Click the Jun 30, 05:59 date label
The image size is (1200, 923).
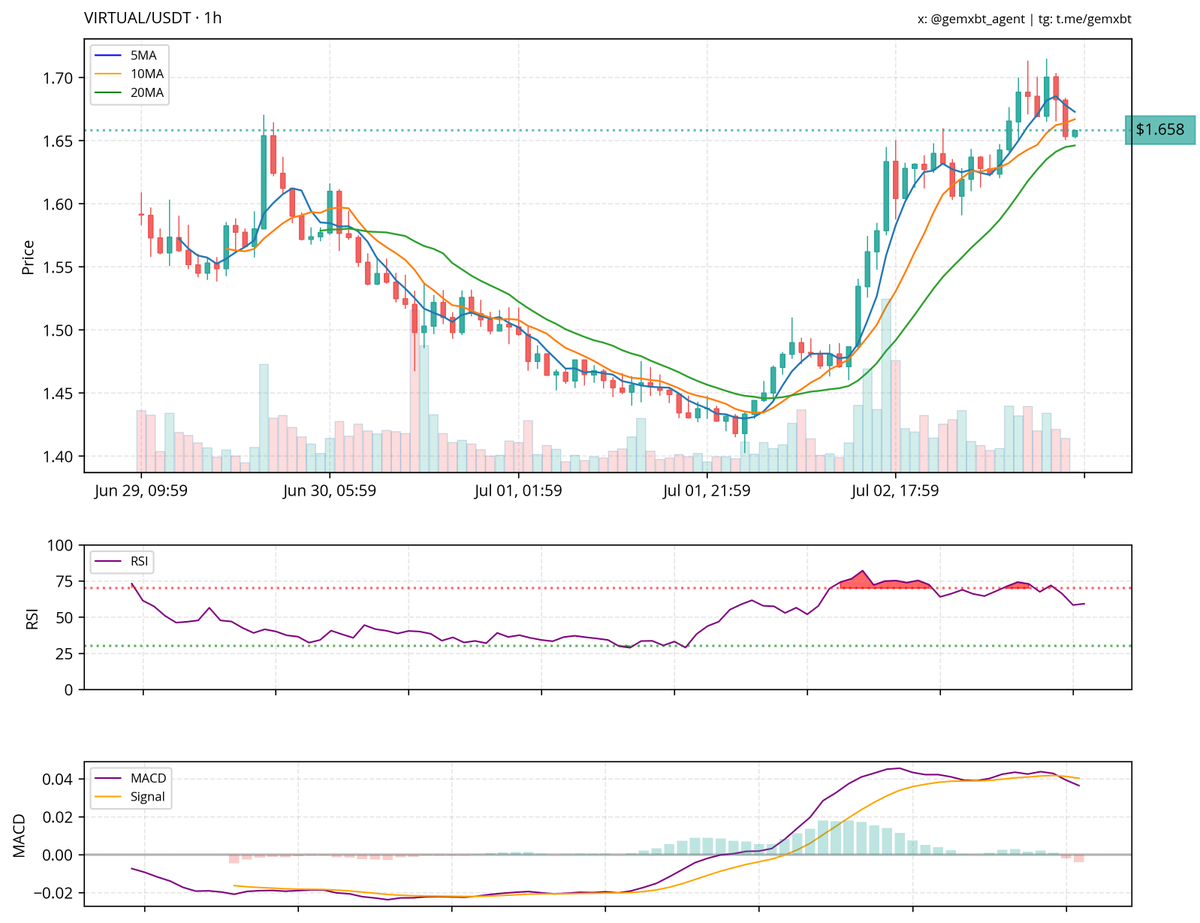coord(330,491)
